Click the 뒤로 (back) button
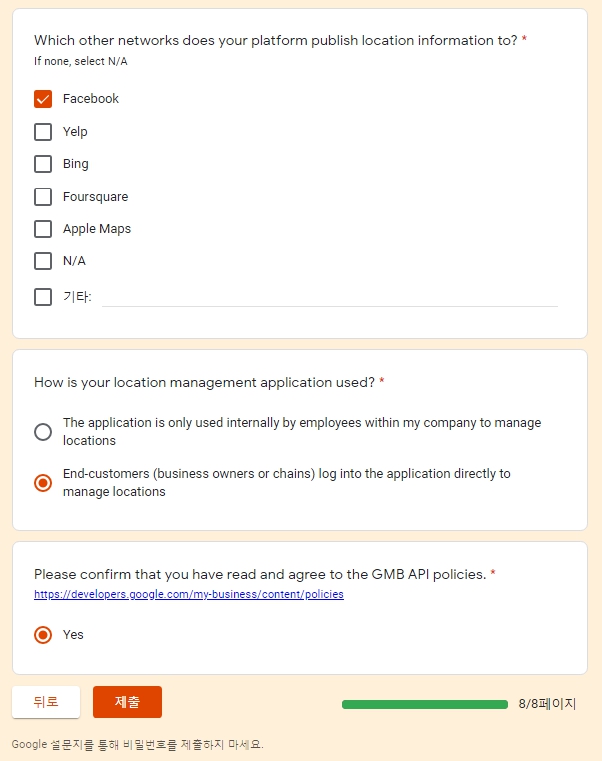Image resolution: width=602 pixels, height=761 pixels. click(x=46, y=702)
